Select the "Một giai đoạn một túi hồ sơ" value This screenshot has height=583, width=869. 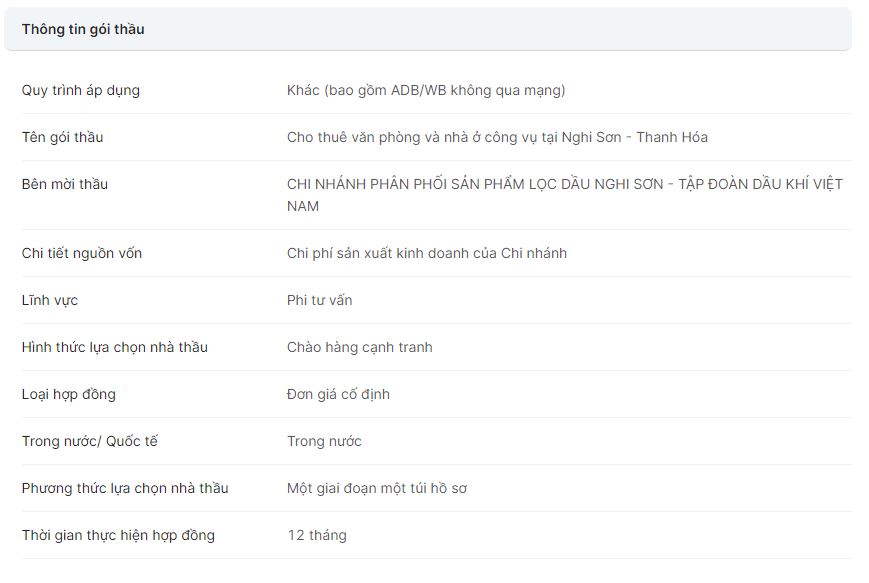(377, 488)
